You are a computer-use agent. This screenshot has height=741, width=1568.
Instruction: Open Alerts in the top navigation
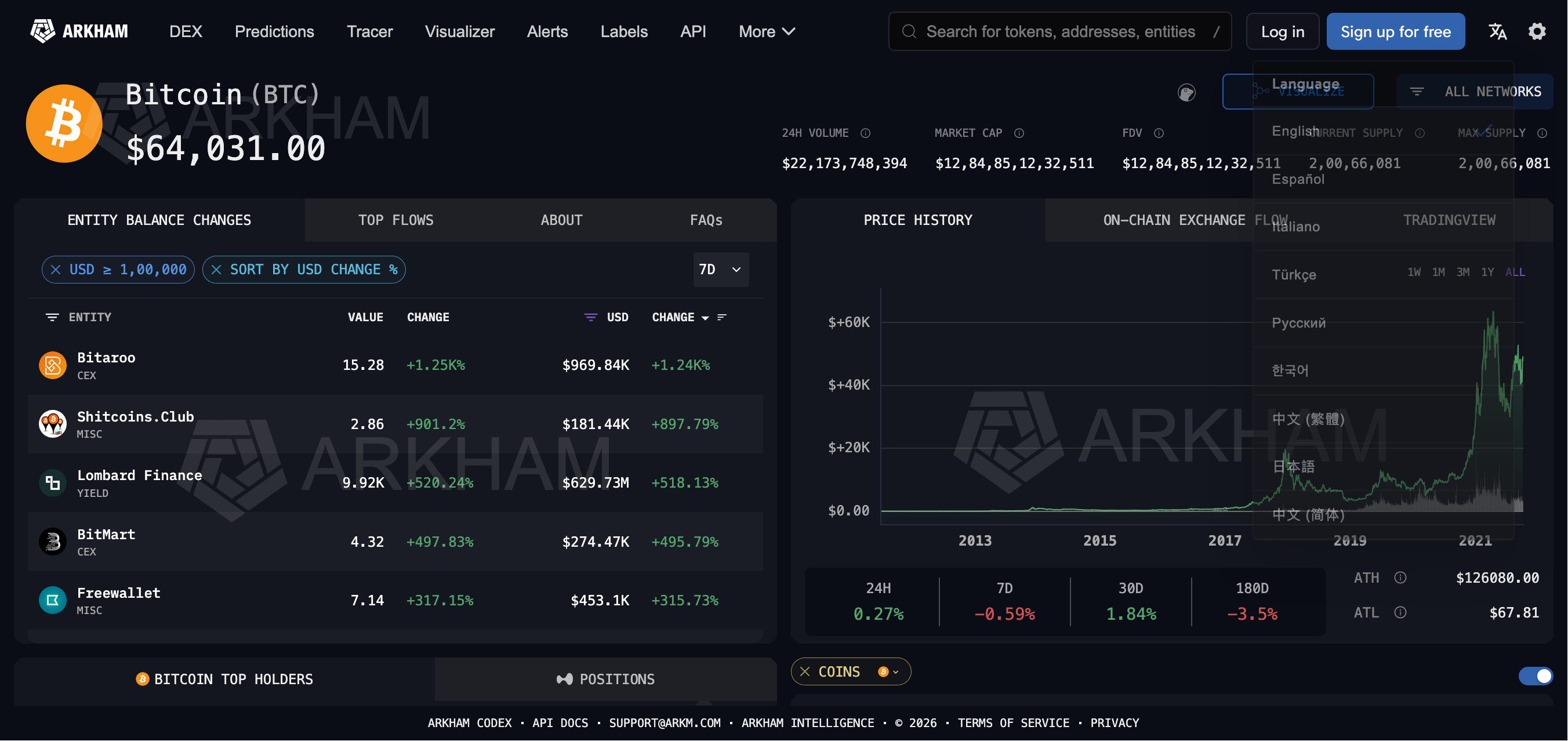point(547,31)
